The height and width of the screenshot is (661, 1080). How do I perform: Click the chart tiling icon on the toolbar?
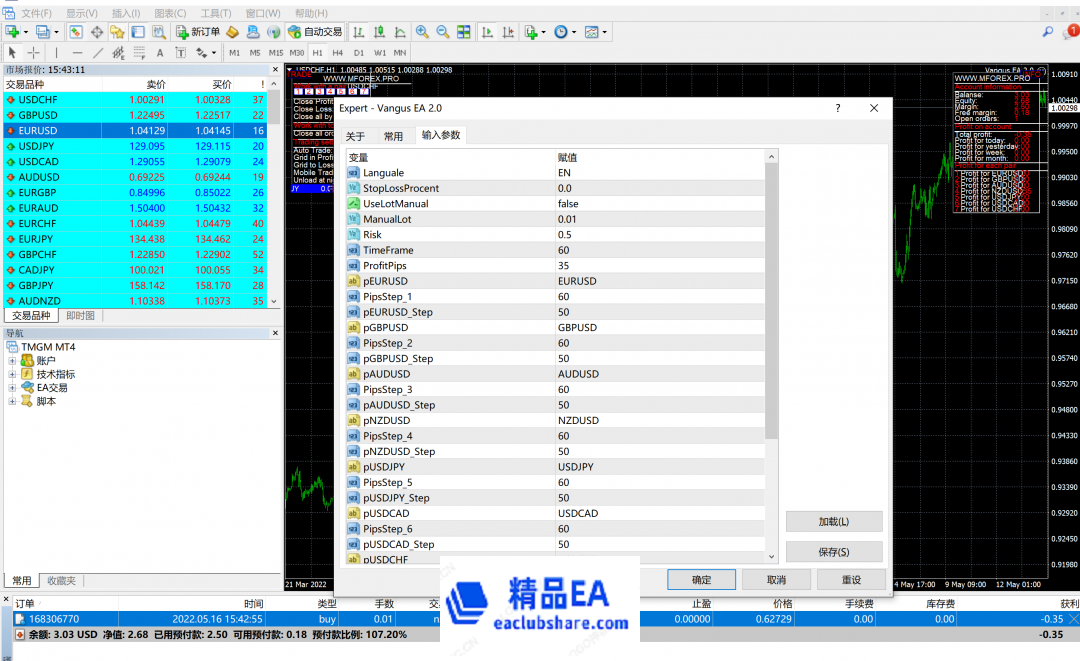coord(462,31)
